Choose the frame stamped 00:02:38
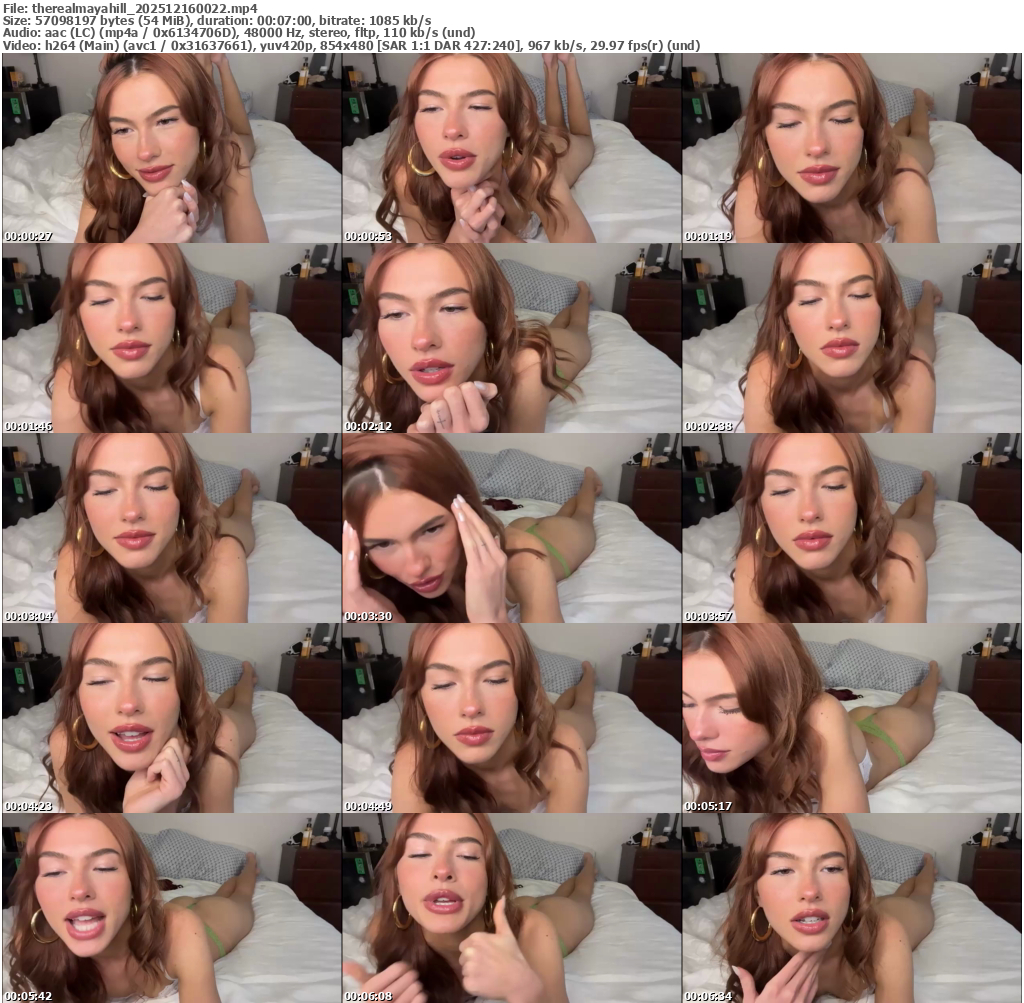The width and height of the screenshot is (1024, 1003). 852,338
